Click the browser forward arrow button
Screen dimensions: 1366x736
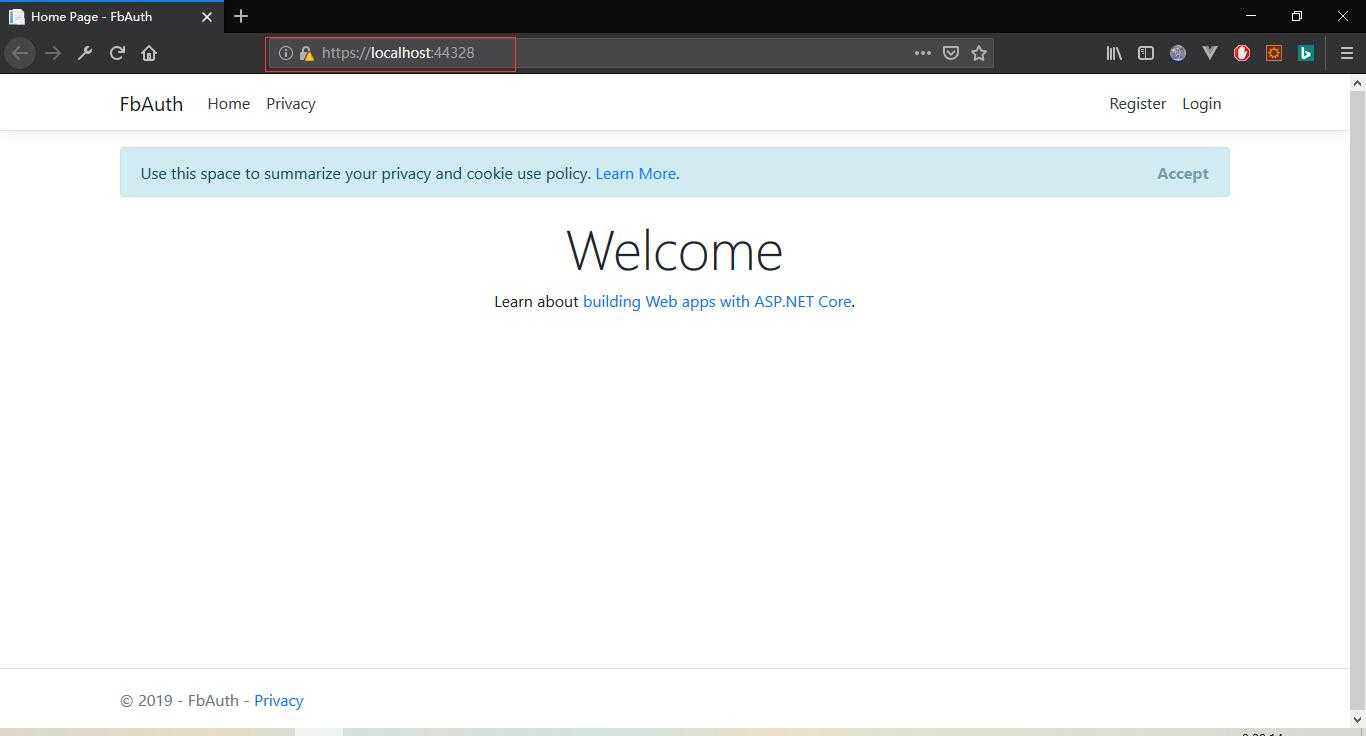53,53
